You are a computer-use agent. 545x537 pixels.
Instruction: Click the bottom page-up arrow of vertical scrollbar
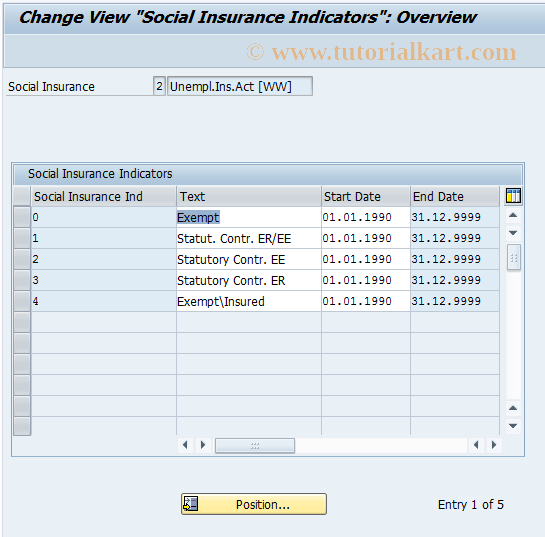pos(513,408)
